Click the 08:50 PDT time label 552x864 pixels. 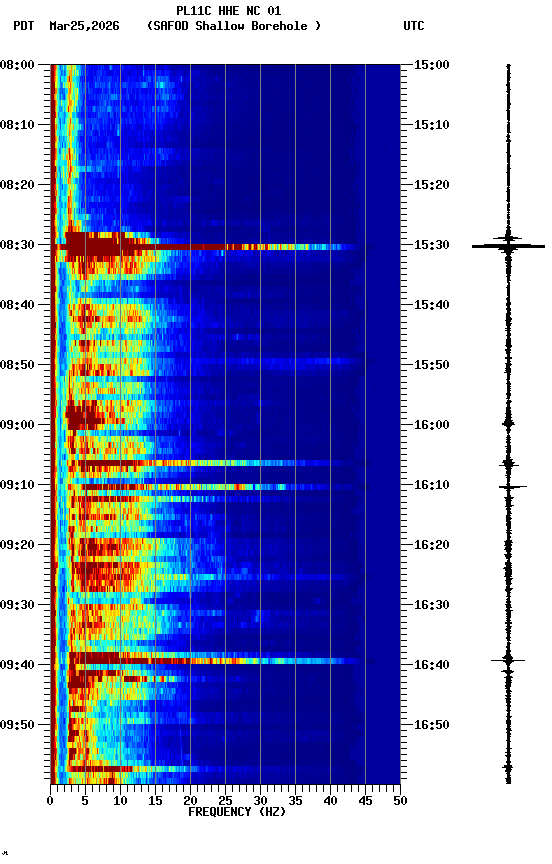pyautogui.click(x=17, y=365)
